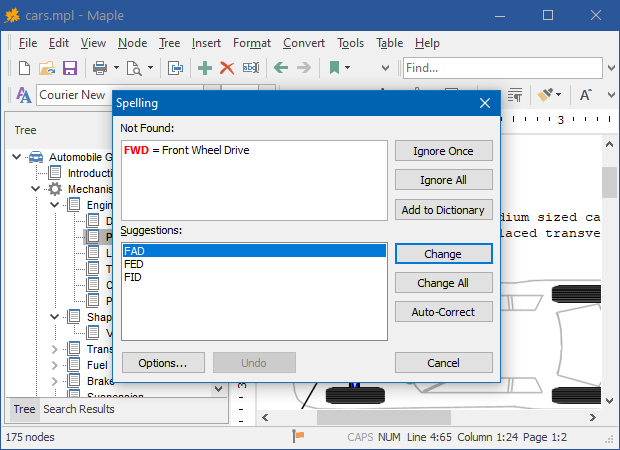Click Add to Dictionary button
Screen dimensions: 620x450
(443, 210)
